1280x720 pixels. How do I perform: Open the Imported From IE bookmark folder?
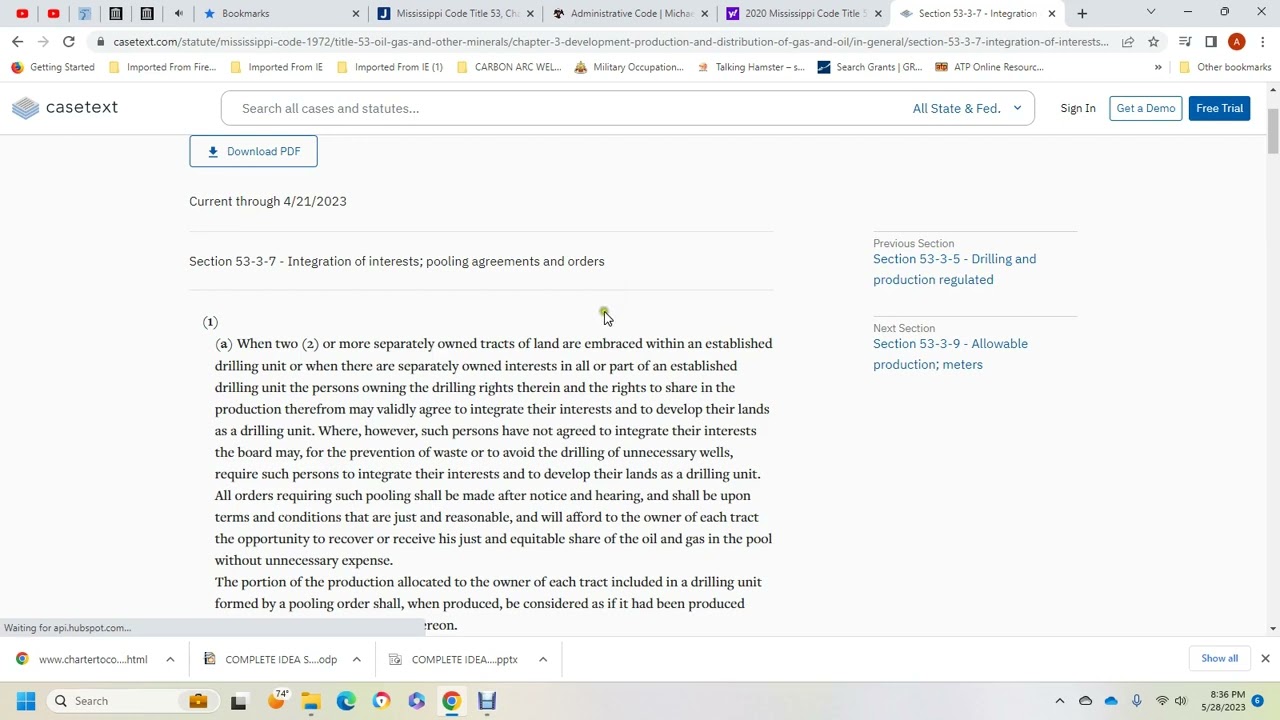click(276, 67)
